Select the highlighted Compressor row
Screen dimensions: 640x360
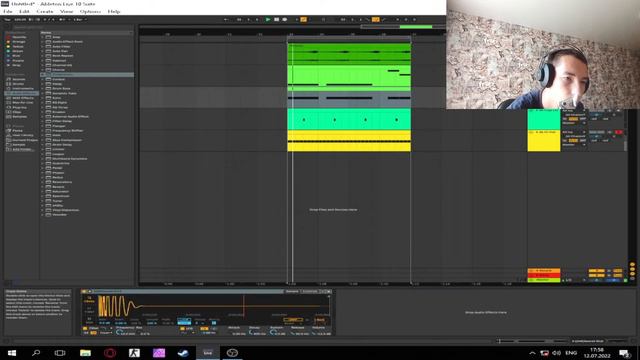(87, 75)
